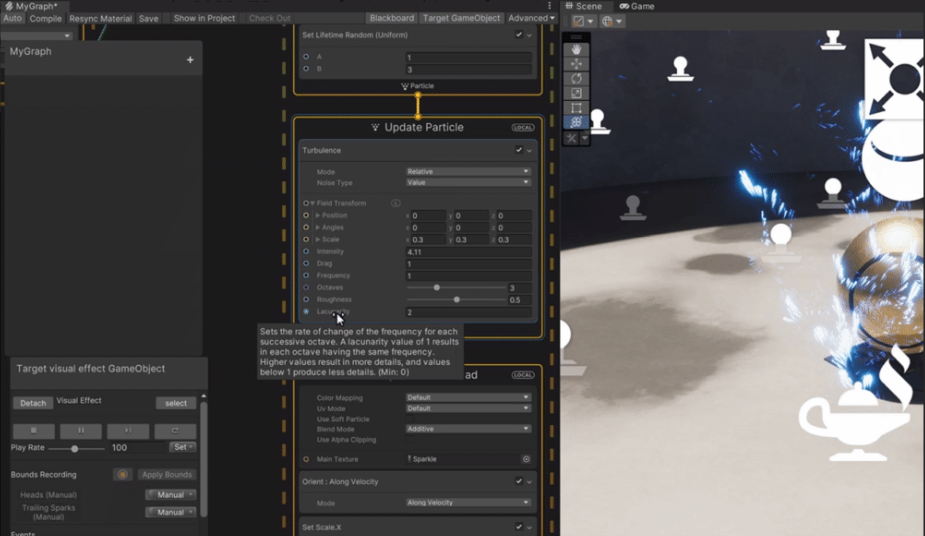Image resolution: width=925 pixels, height=536 pixels.
Task: Click the Compile button
Action: [45, 18]
